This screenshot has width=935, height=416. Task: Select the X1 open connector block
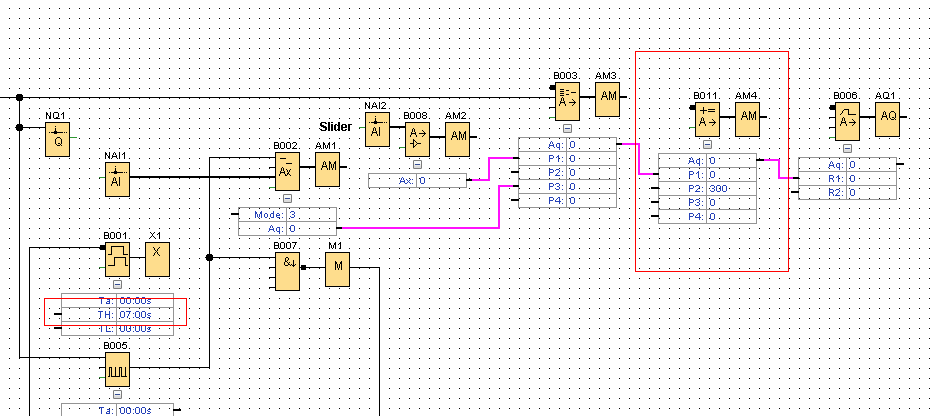(156, 260)
